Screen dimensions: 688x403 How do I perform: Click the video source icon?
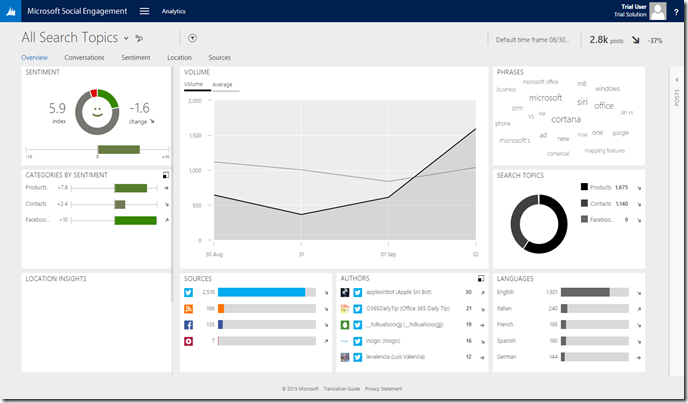tap(188, 341)
